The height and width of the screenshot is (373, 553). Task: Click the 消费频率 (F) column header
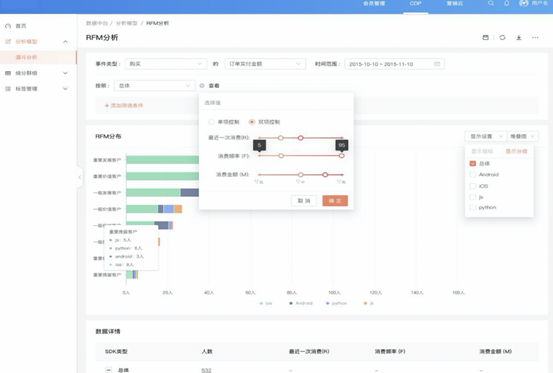390,351
